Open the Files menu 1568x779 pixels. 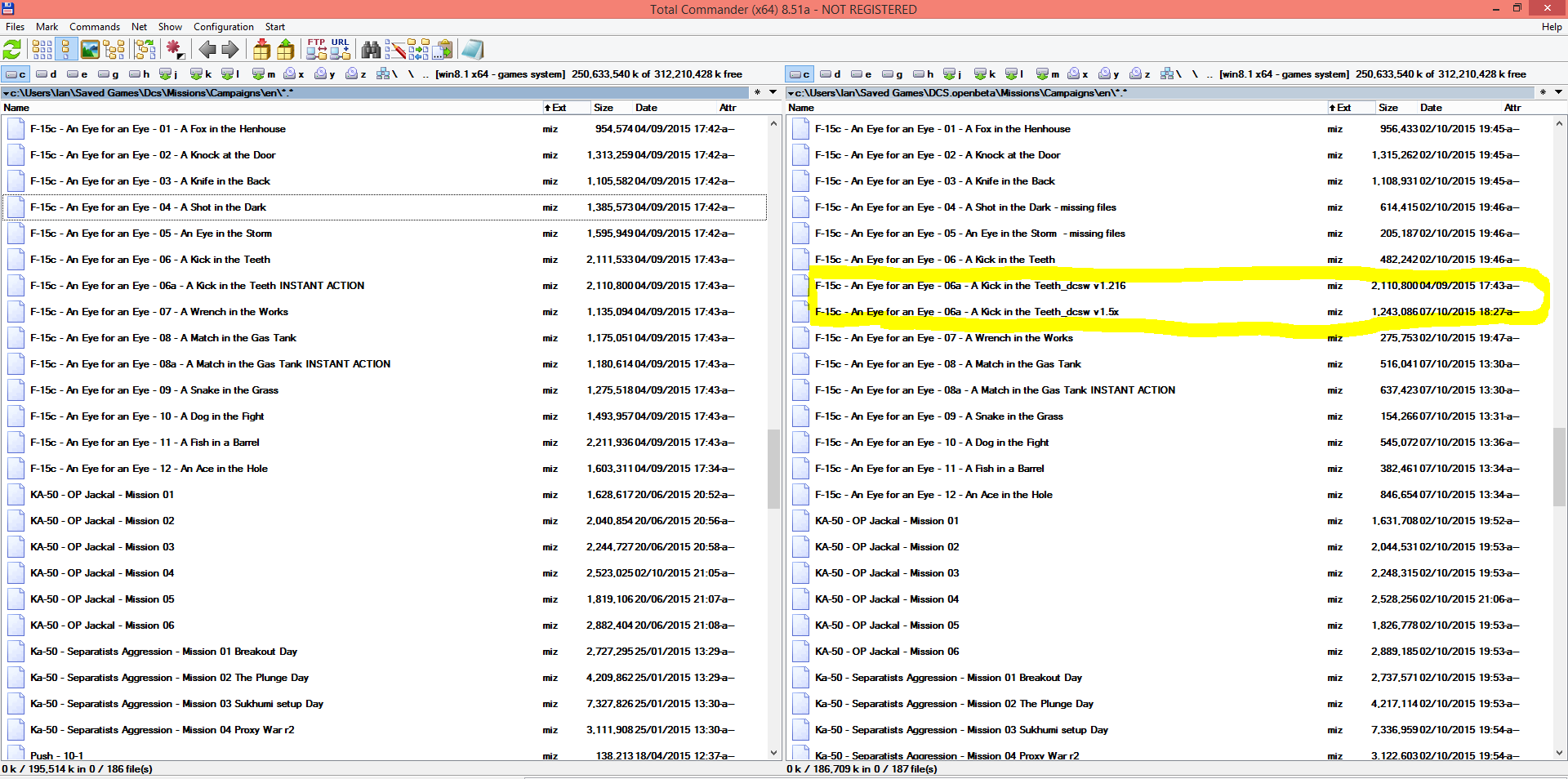16,27
